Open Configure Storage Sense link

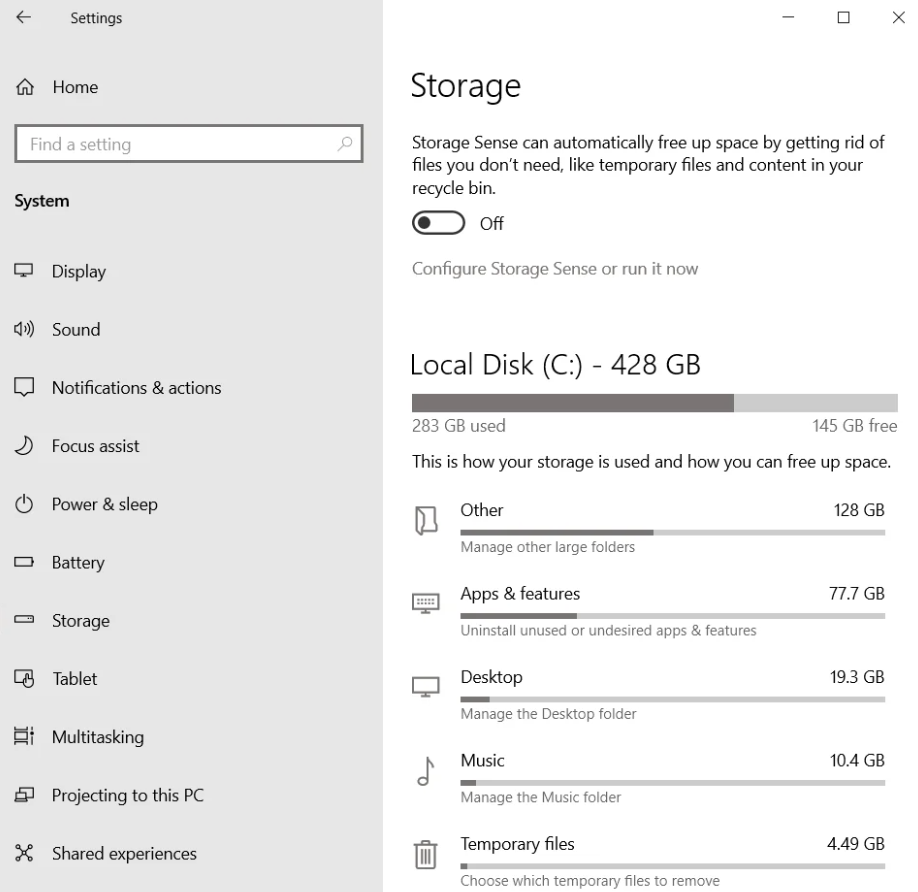555,269
